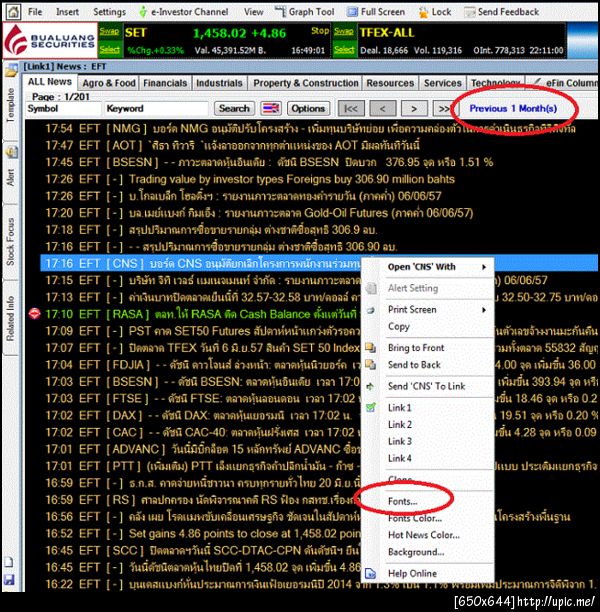Click the Bring to Front icon

(370, 347)
